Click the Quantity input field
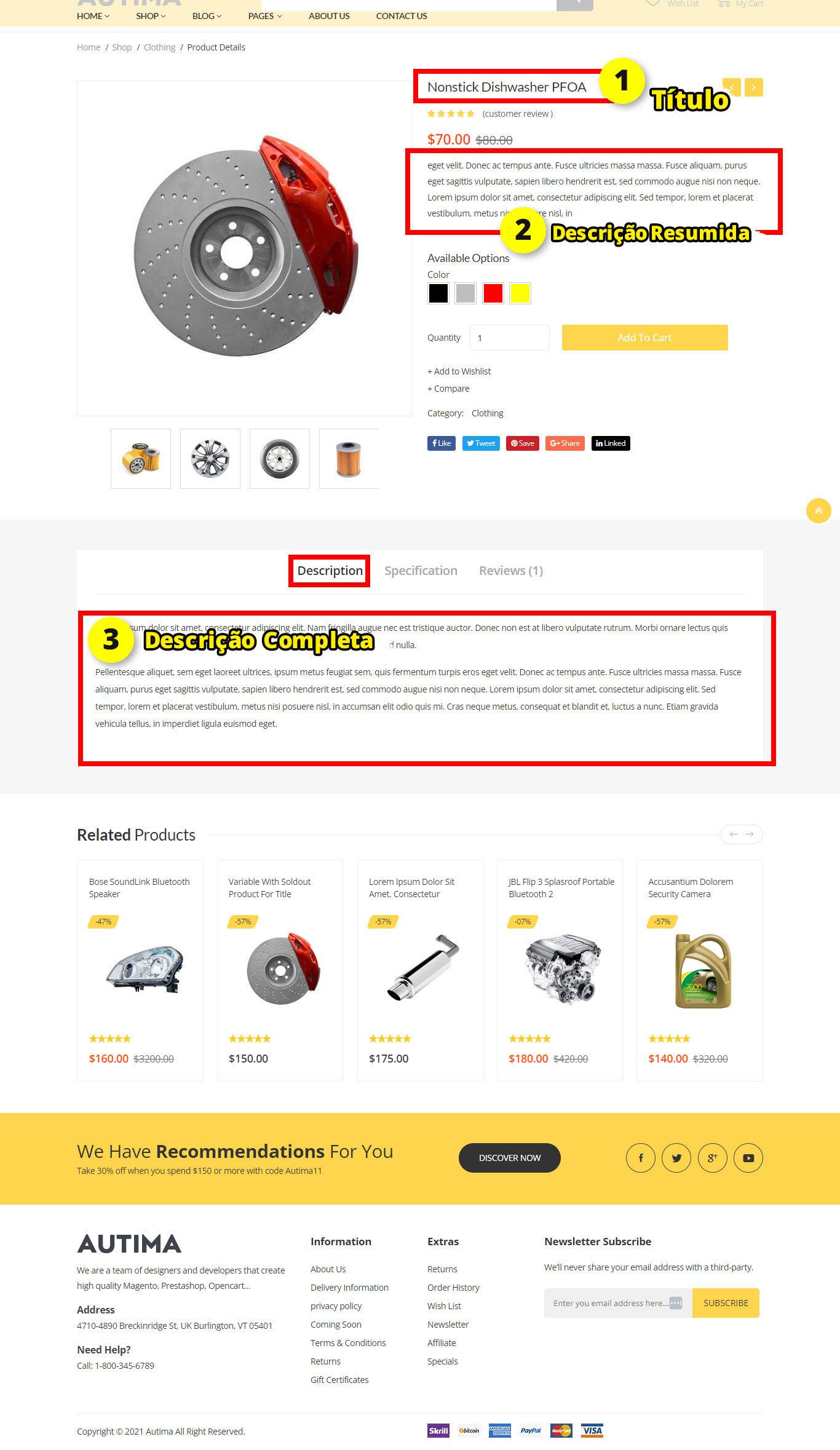The image size is (840, 1450). pyautogui.click(x=510, y=338)
